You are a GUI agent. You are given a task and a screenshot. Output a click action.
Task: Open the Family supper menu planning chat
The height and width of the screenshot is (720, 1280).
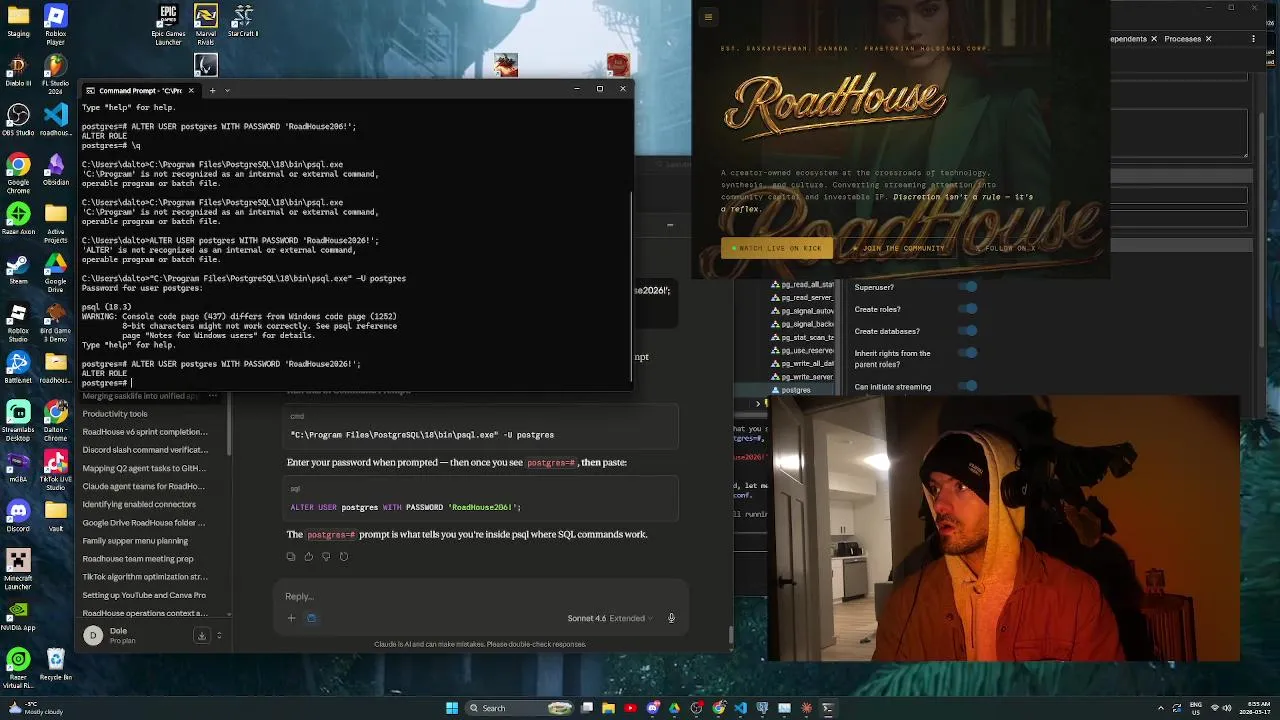click(135, 541)
